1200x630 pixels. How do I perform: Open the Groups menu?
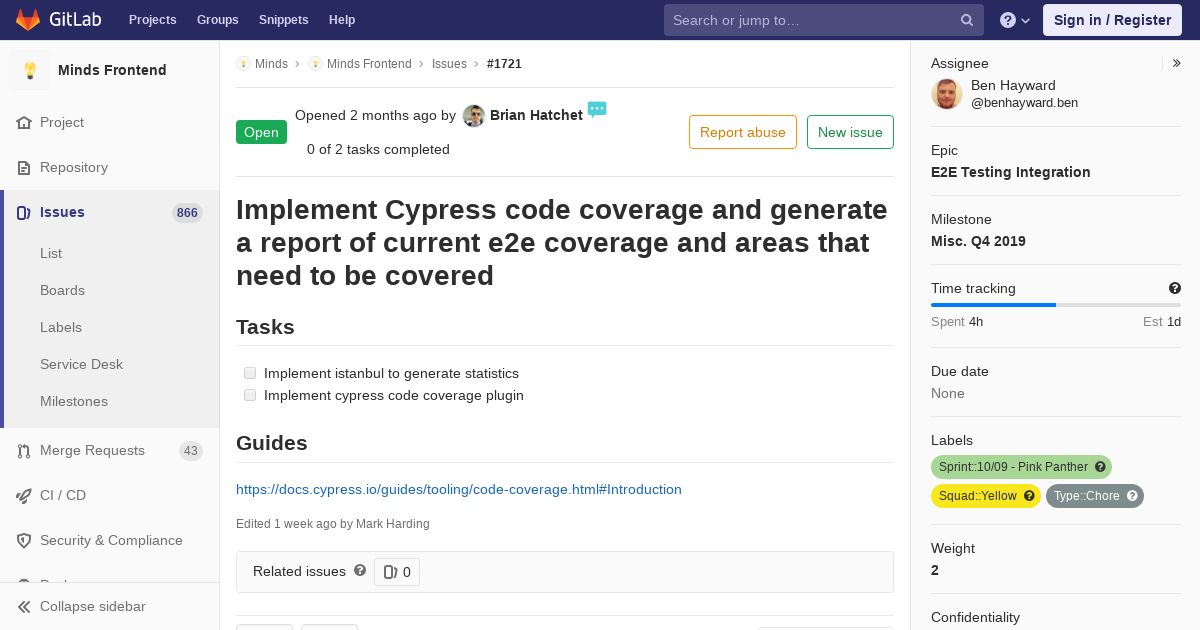[x=217, y=20]
